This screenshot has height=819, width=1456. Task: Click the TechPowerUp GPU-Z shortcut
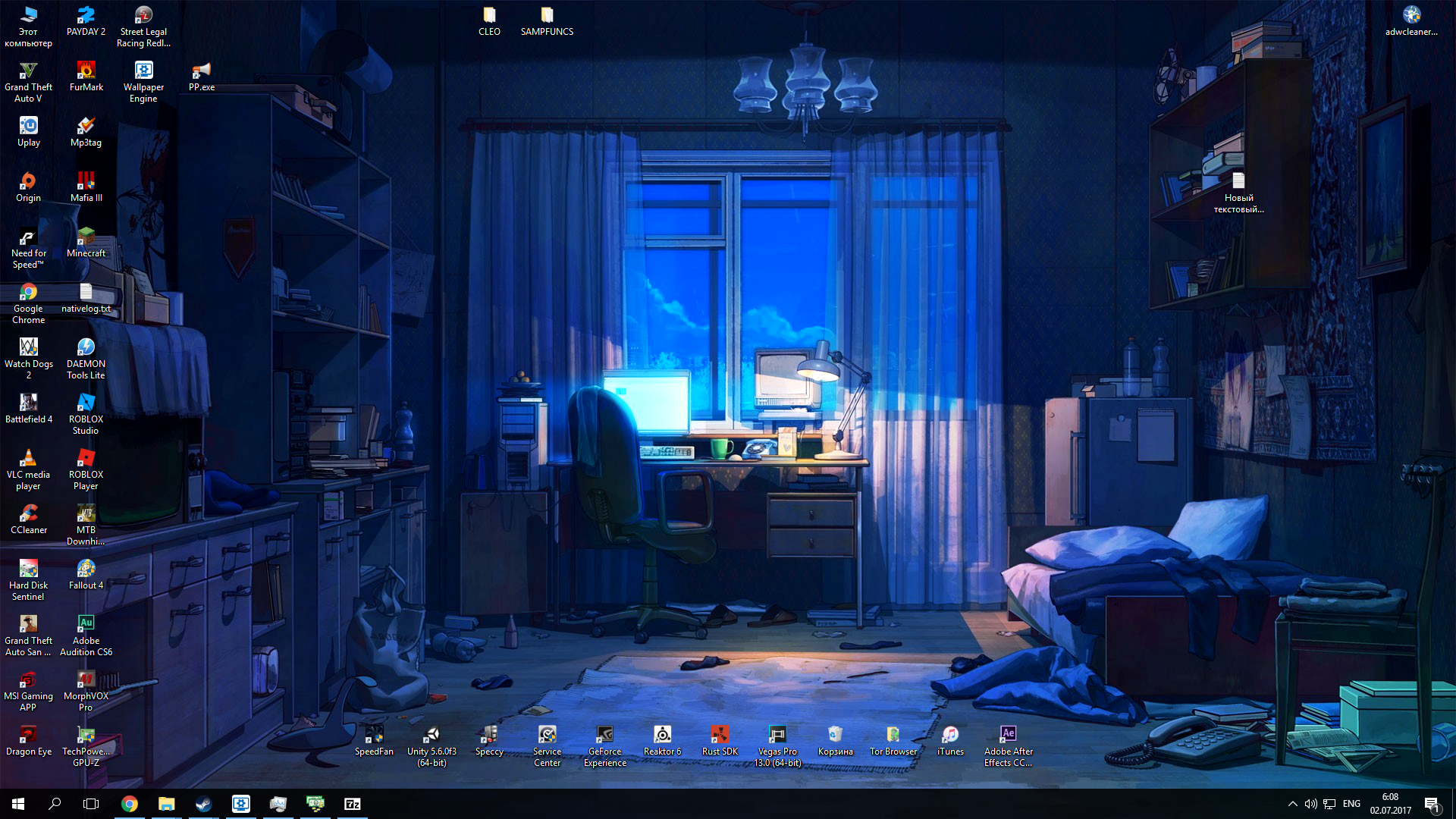pyautogui.click(x=86, y=746)
